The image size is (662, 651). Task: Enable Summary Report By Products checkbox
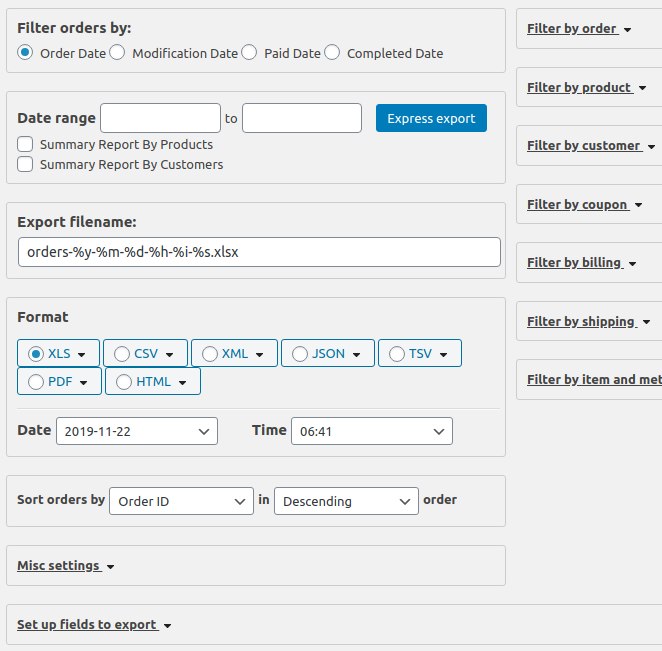[x=25, y=145]
